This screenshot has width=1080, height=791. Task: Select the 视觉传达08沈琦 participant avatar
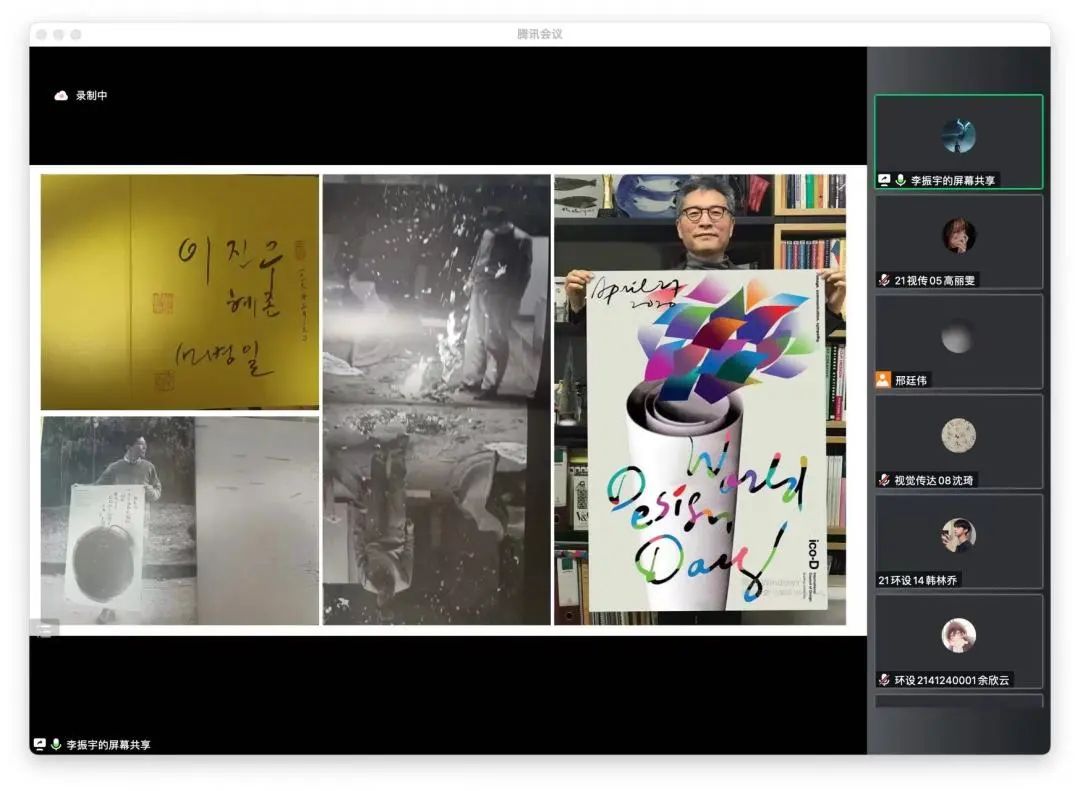[958, 435]
